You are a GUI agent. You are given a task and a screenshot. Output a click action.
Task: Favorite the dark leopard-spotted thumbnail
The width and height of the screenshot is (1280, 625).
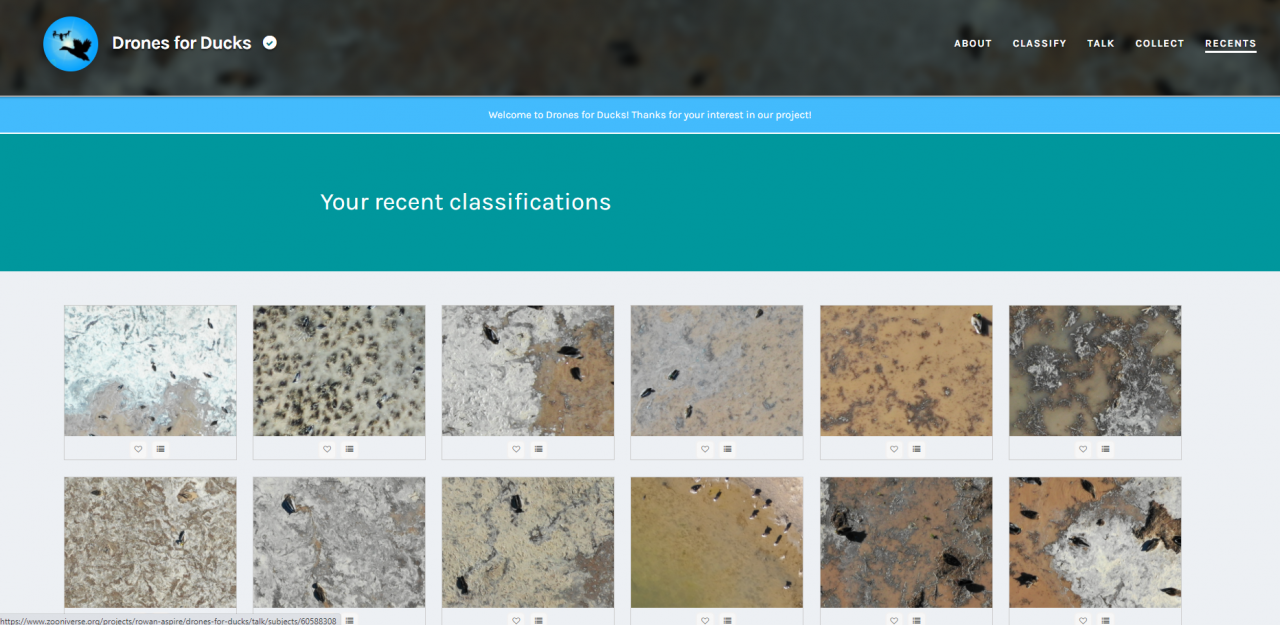click(x=327, y=449)
